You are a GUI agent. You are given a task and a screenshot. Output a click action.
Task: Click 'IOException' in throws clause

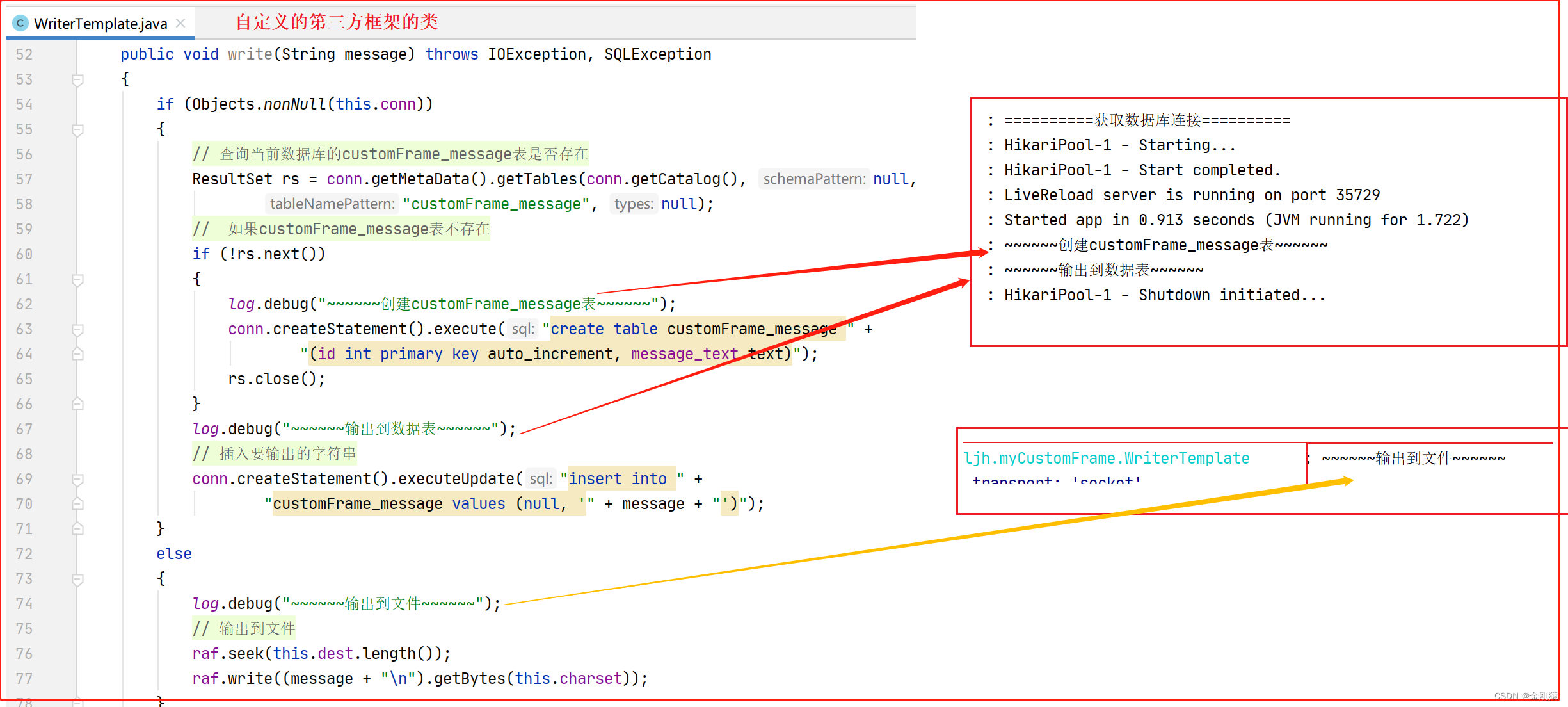536,54
